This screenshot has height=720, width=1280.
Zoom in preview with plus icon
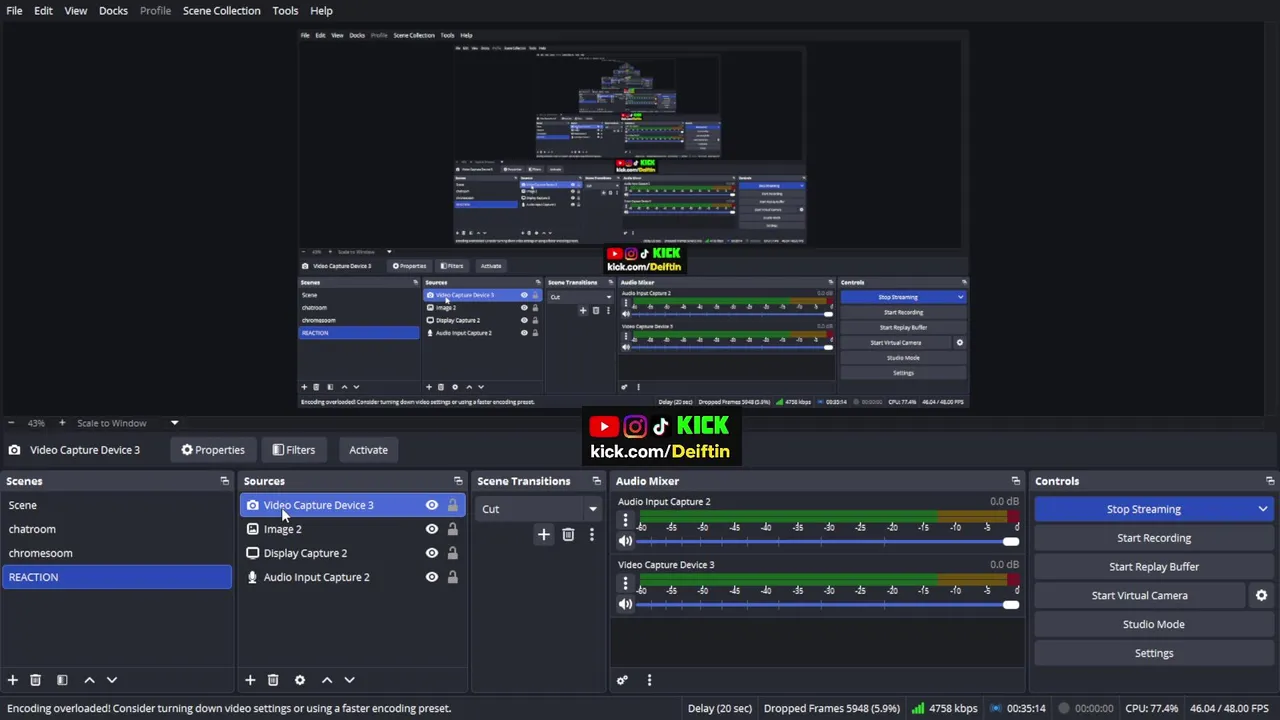61,423
